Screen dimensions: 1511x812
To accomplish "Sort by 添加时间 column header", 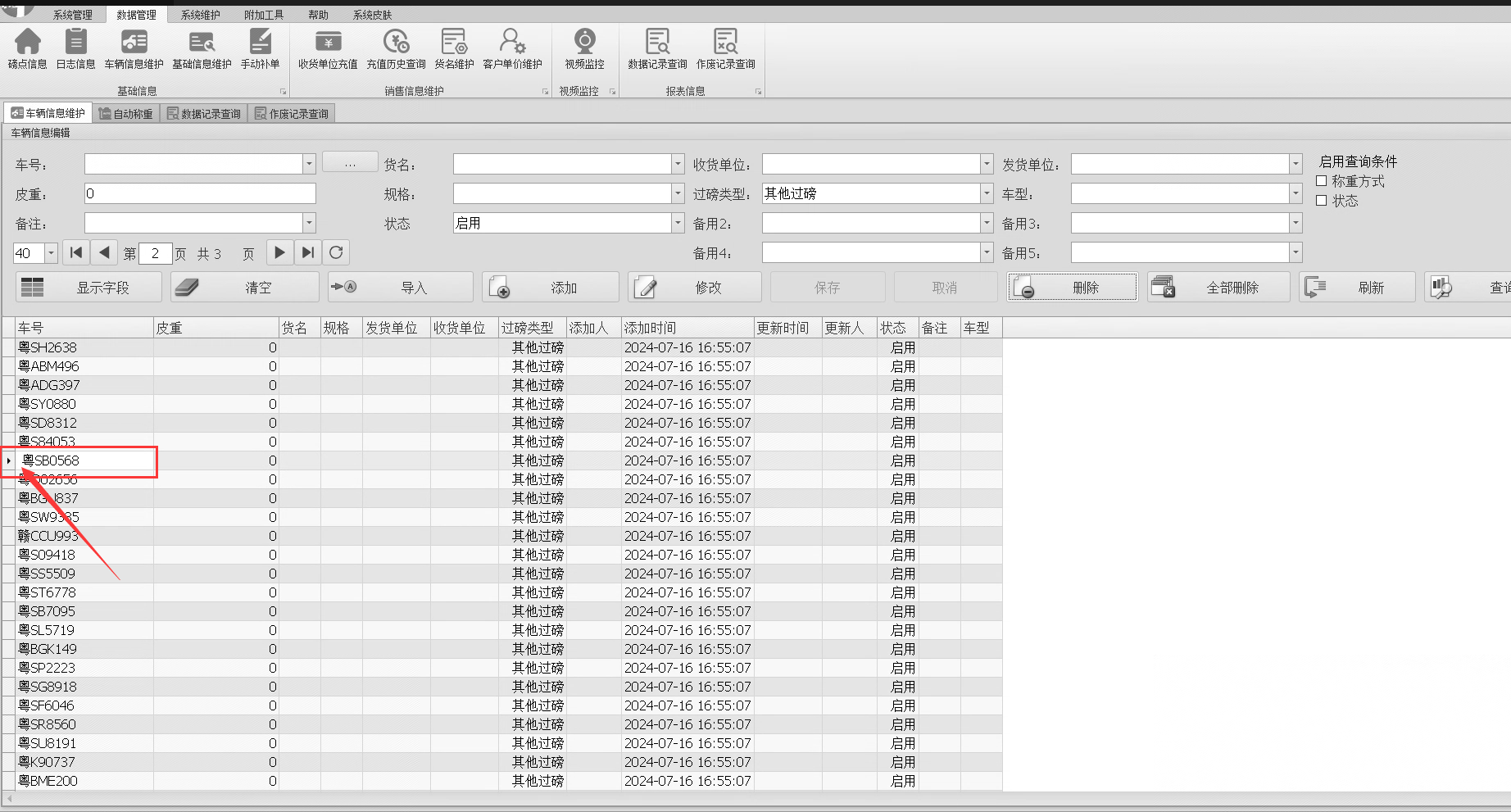I will click(x=687, y=328).
